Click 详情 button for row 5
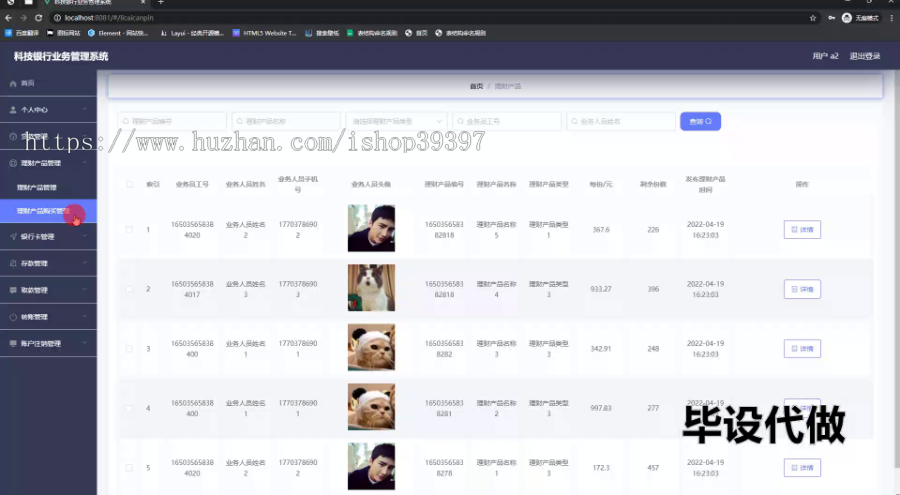Screen dimensions: 900x495 tap(802, 467)
